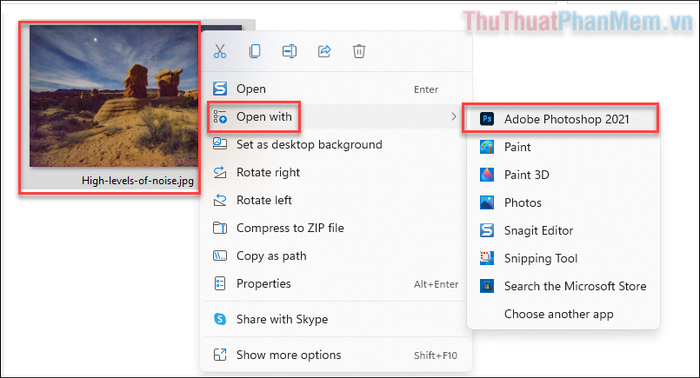Choose Open from the context menu
Image resolution: width=700 pixels, height=378 pixels.
pyautogui.click(x=336, y=89)
